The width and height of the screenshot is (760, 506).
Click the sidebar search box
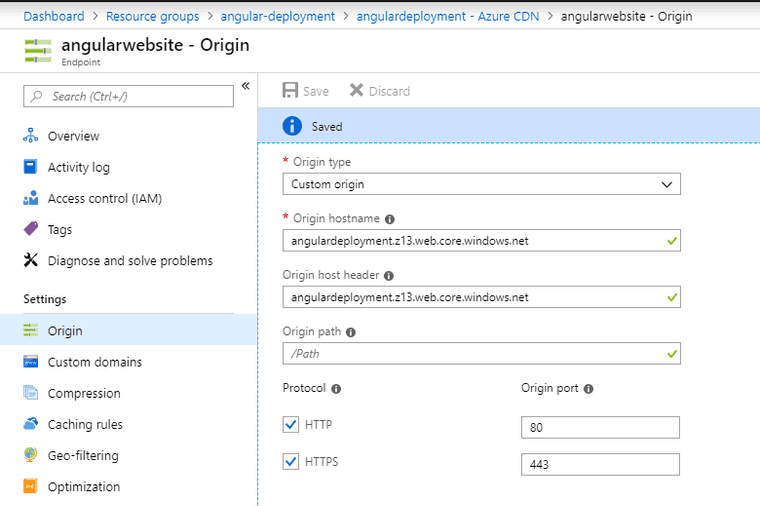(128, 96)
